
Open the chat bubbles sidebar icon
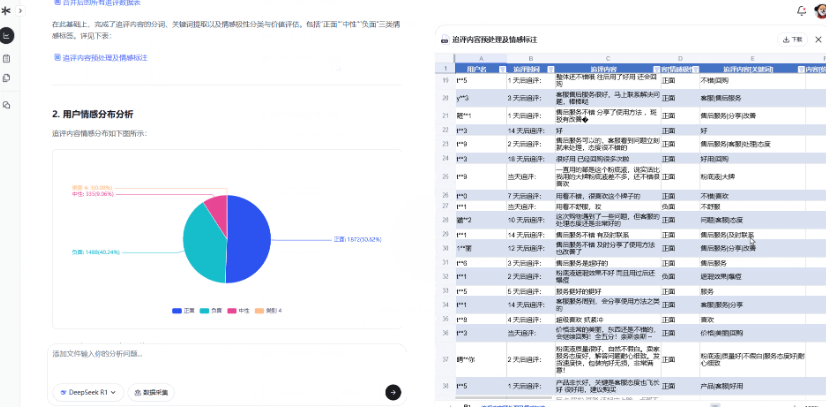point(7,105)
